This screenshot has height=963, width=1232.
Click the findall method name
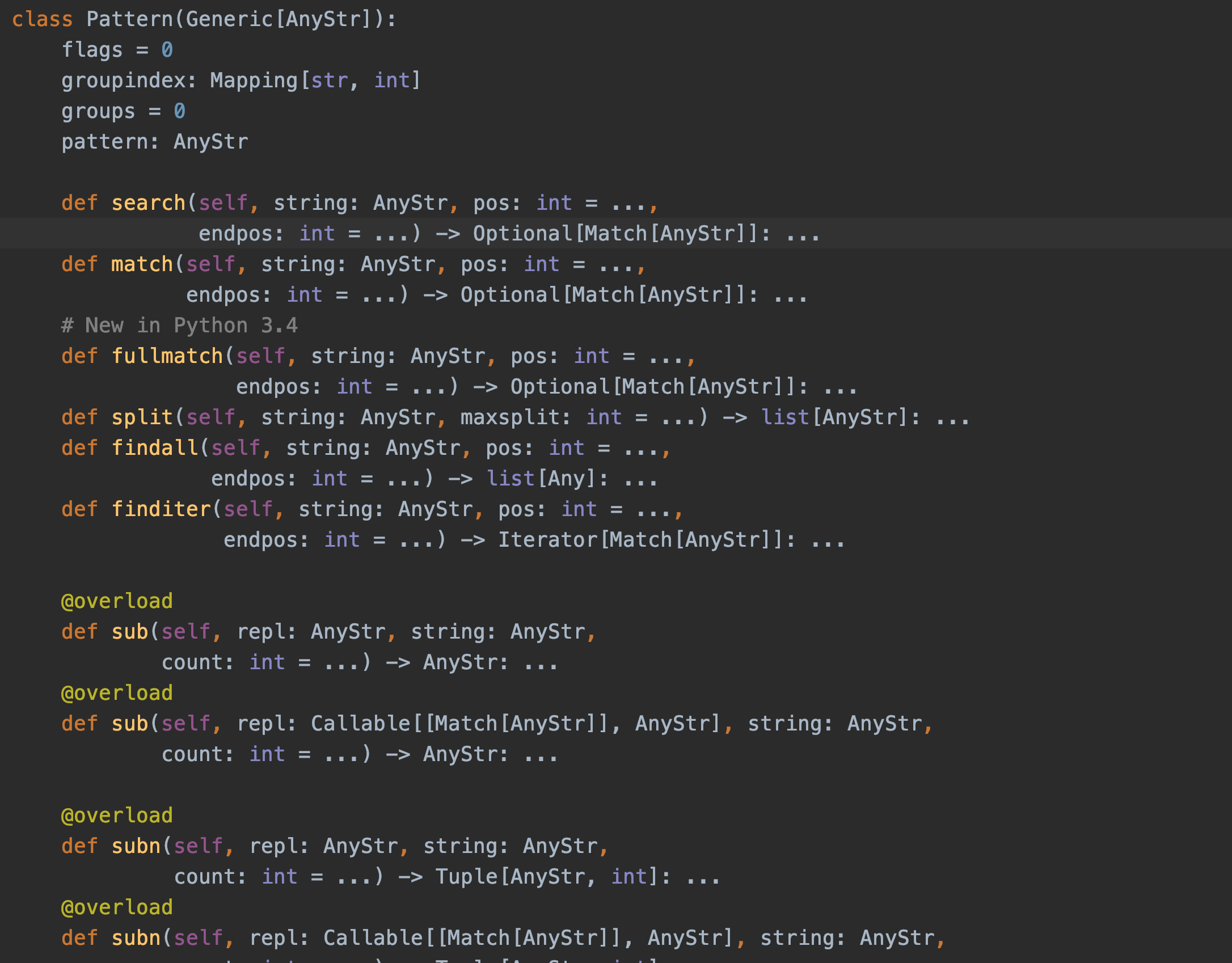[154, 448]
